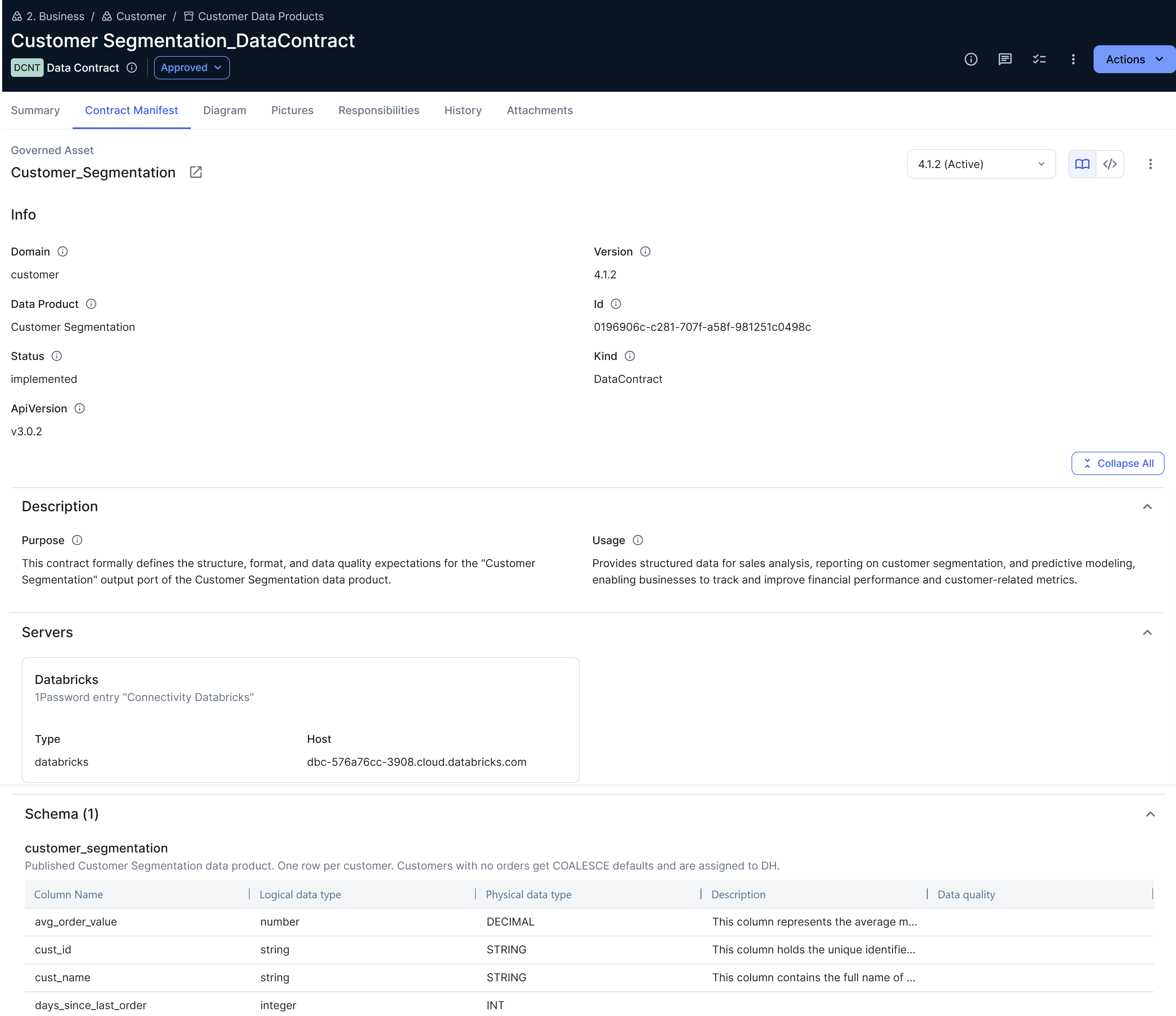Viewport: 1176px width, 1016px height.
Task: Open header more options vertical dots
Action: point(1073,59)
